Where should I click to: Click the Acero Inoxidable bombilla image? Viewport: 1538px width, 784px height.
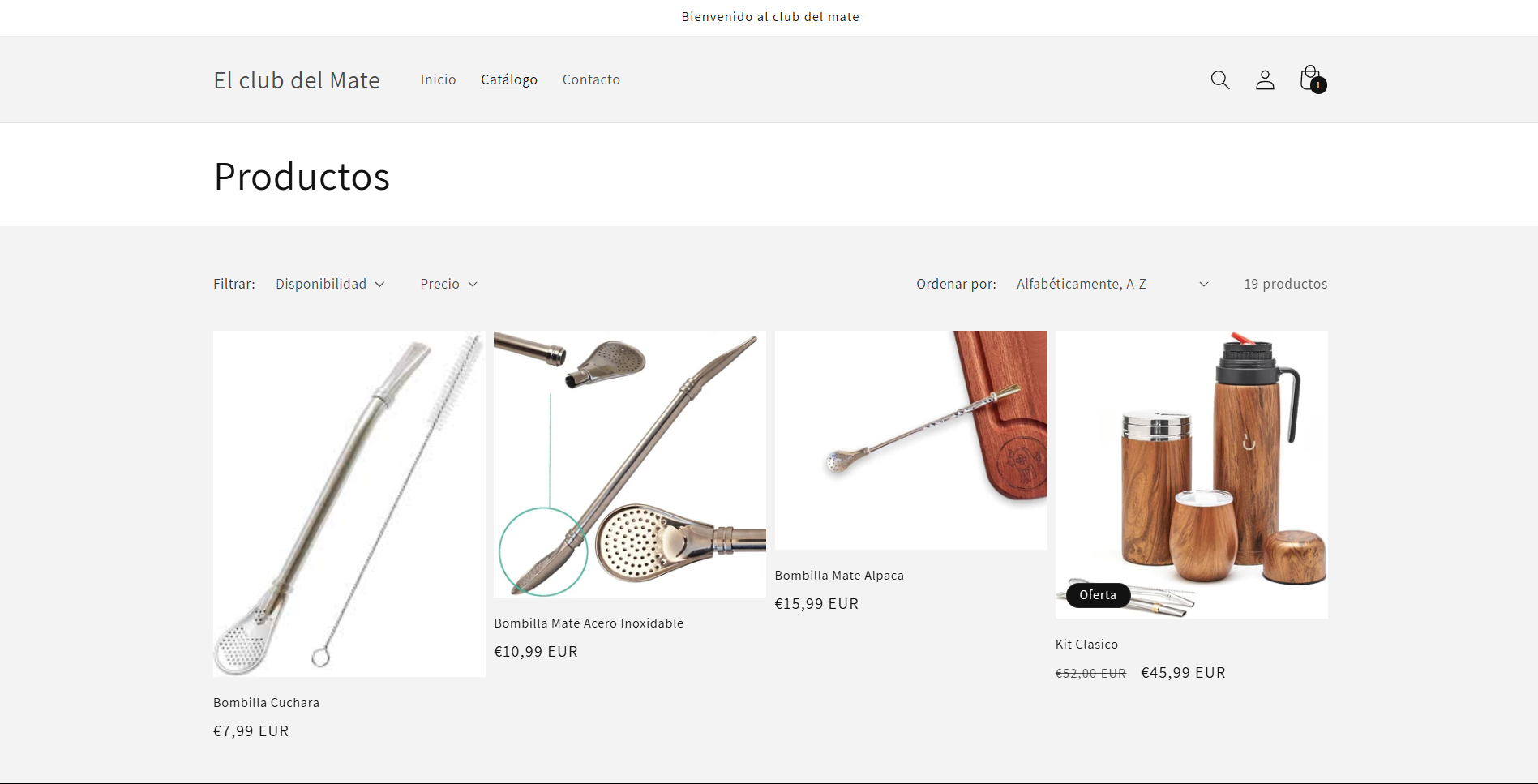coord(630,464)
